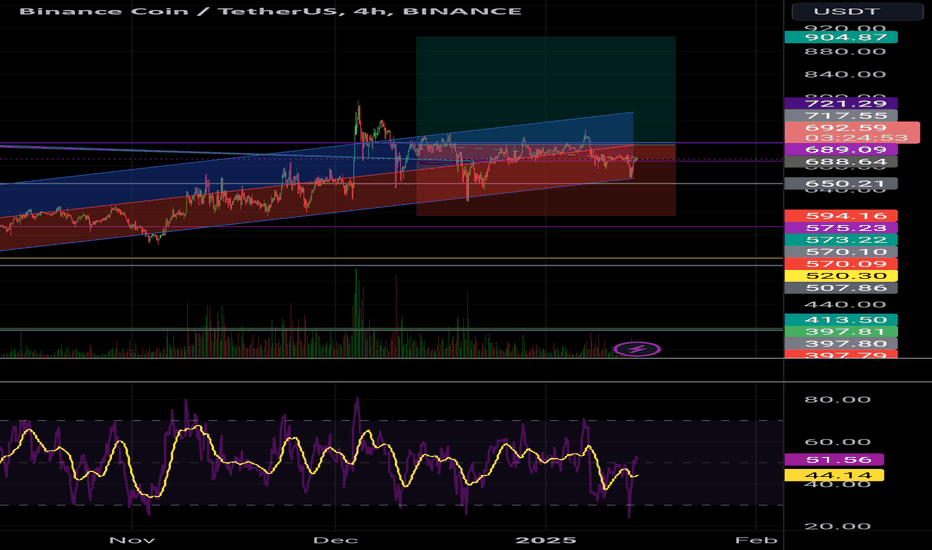
Task: Click the 840.00 price axis tick
Action: pyautogui.click(x=845, y=74)
